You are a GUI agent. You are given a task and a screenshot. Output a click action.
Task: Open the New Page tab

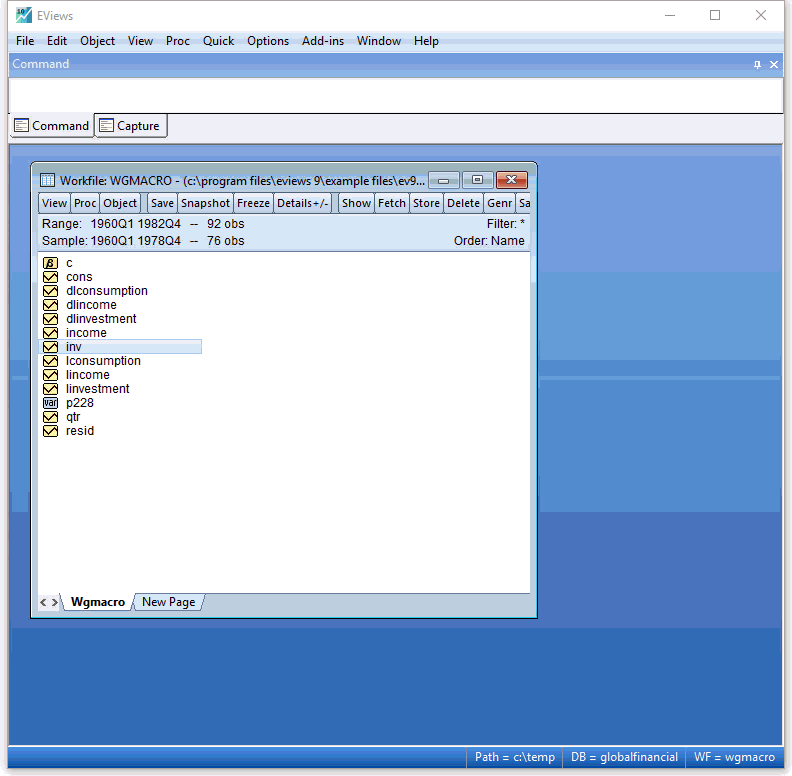coord(168,602)
